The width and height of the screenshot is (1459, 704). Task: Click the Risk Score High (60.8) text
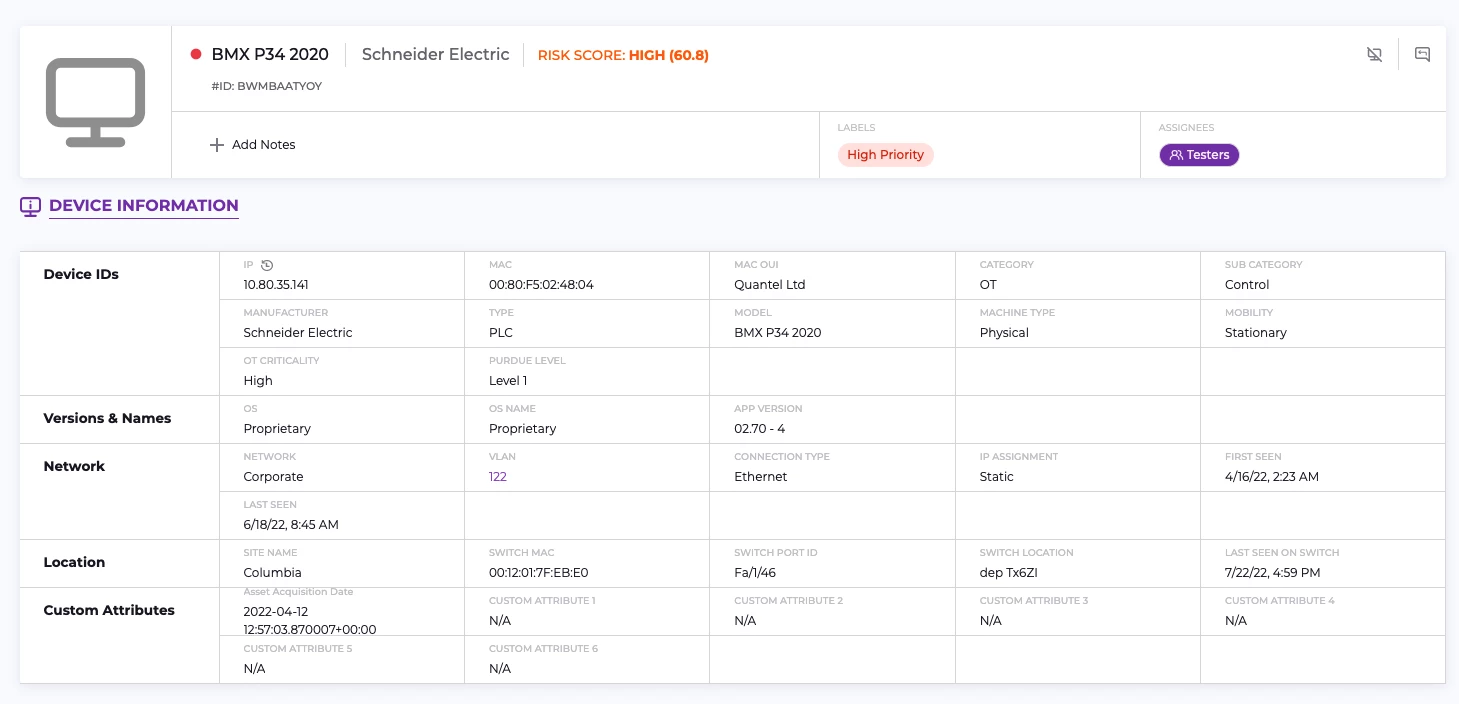click(623, 55)
